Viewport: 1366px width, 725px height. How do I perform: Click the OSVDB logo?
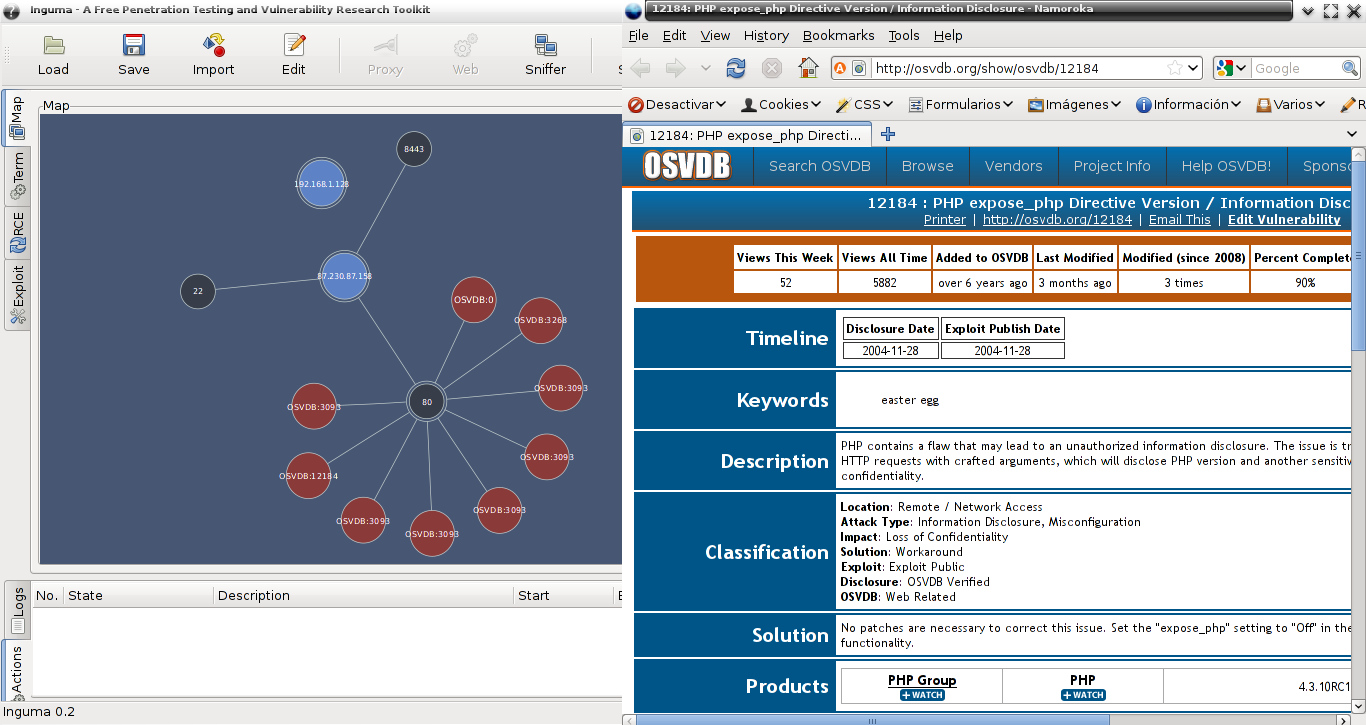(x=686, y=166)
